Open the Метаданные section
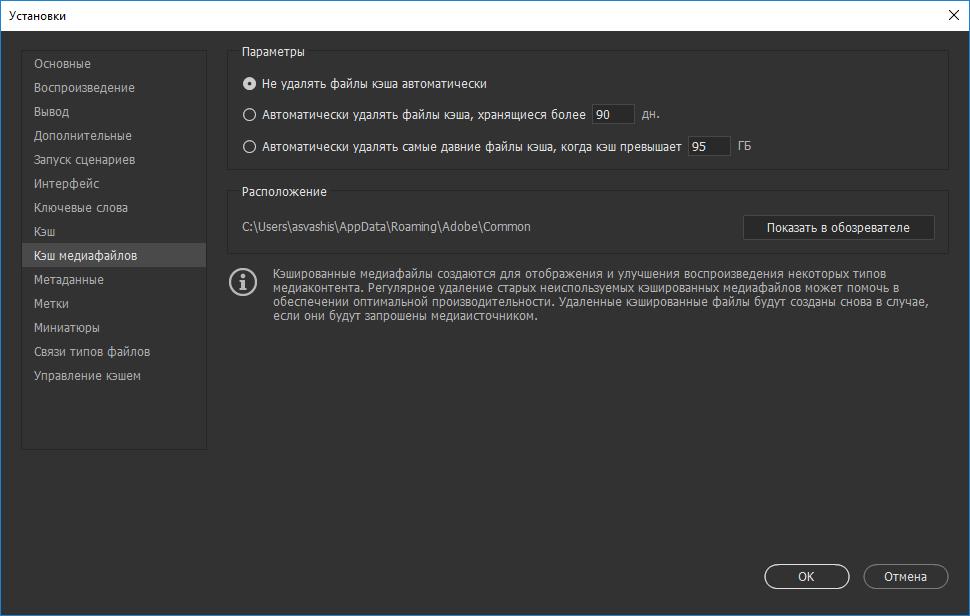Viewport: 970px width, 616px height. pyautogui.click(x=68, y=280)
